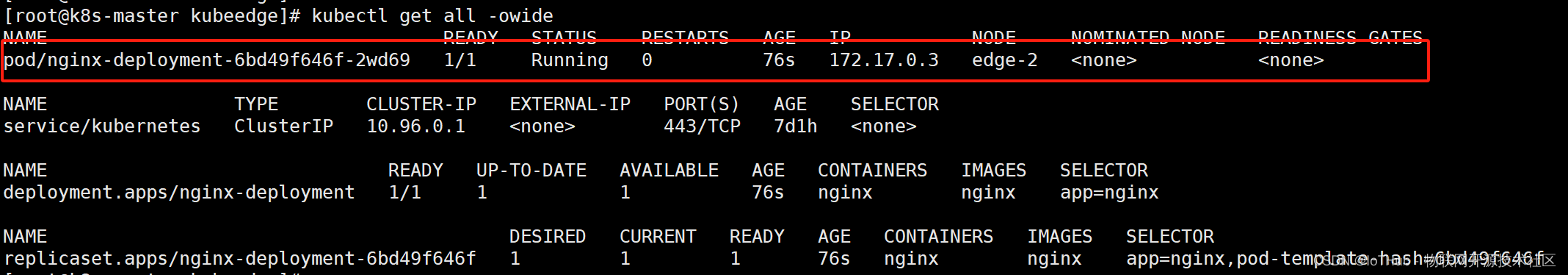Select the 'service/kubernetes' name
This screenshot has height=275, width=1568.
point(102,126)
